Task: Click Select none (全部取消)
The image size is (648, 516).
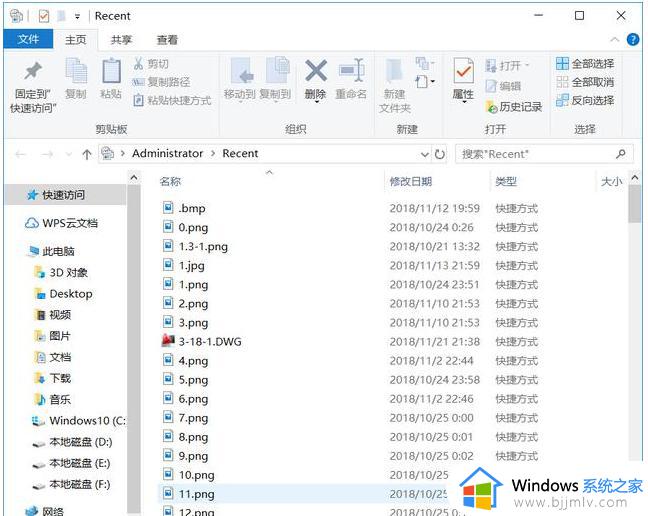Action: click(x=585, y=82)
